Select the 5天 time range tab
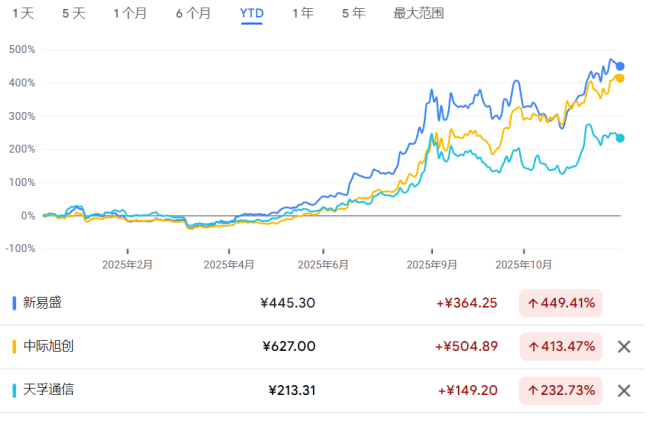This screenshot has height=421, width=656. tap(73, 14)
